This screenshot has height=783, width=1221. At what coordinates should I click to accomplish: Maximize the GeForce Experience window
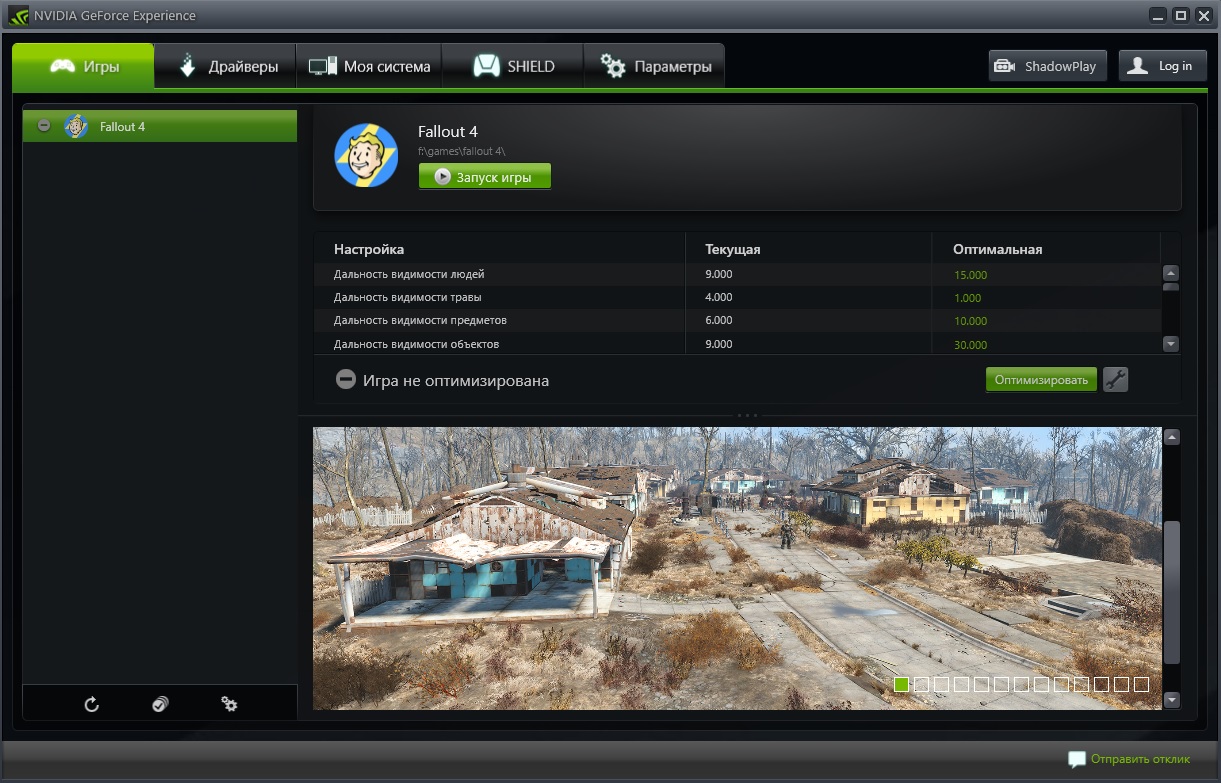tap(1180, 15)
